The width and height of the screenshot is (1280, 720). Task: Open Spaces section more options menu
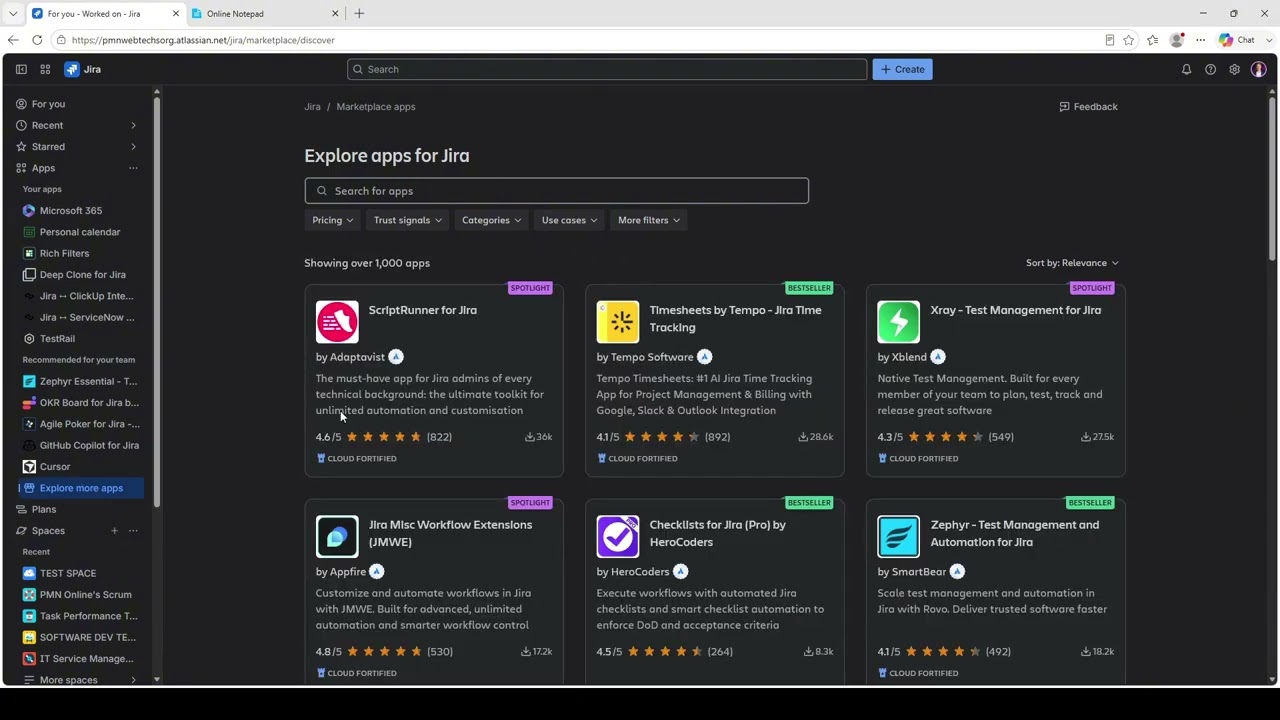pyautogui.click(x=133, y=531)
